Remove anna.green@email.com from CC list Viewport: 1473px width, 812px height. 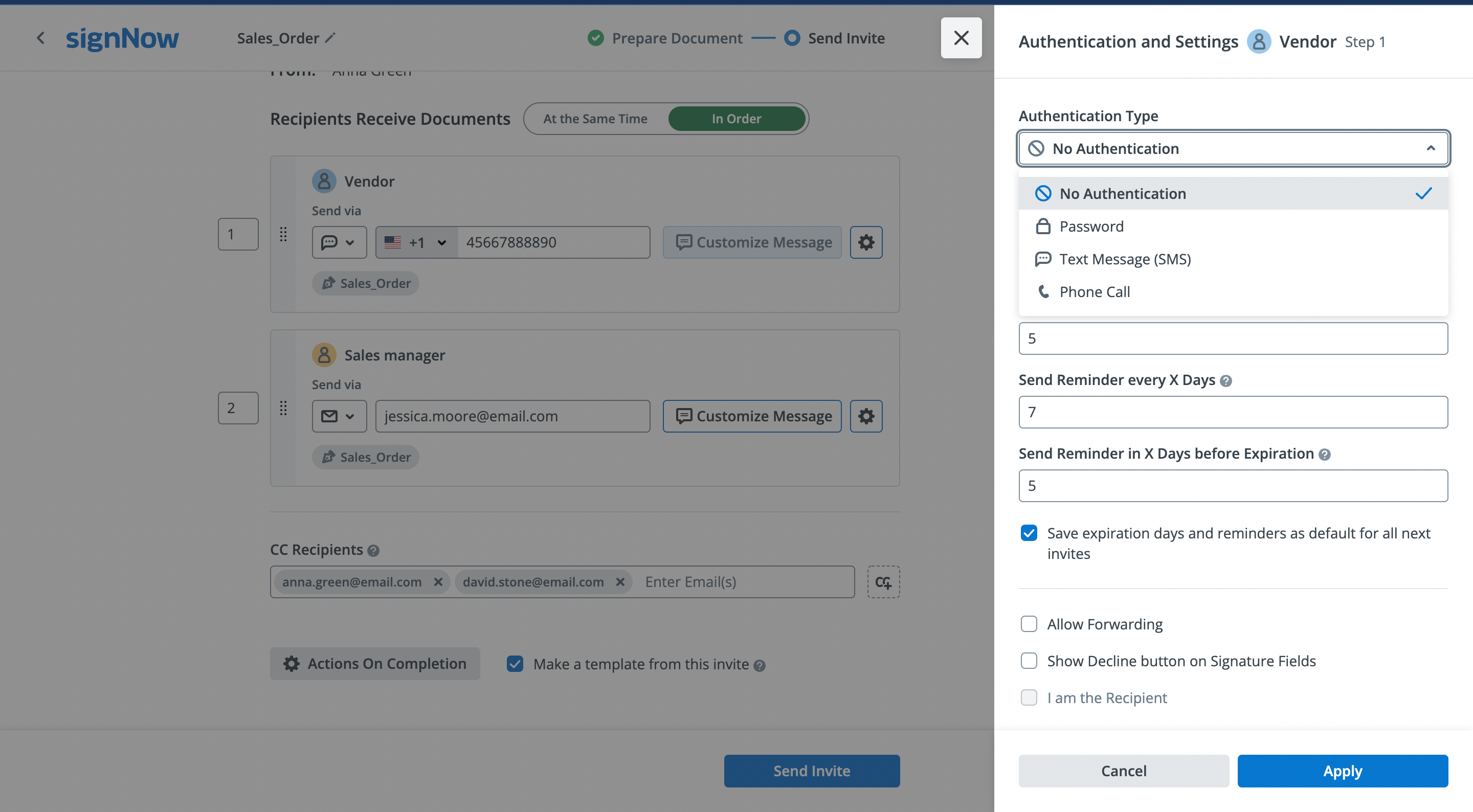(438, 582)
